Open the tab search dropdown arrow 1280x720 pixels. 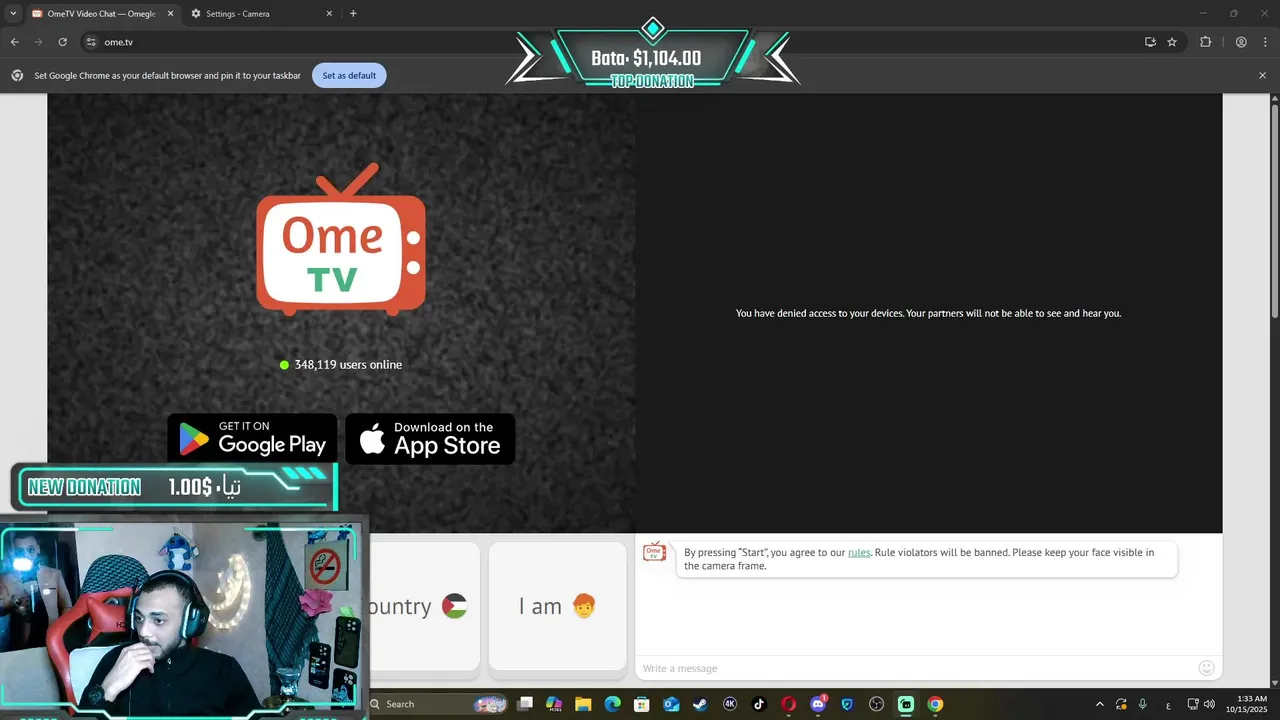point(13,13)
